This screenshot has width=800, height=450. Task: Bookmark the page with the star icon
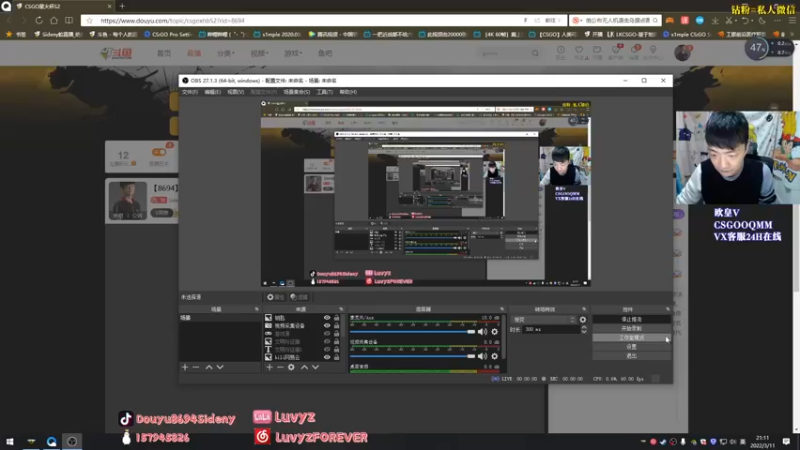click(90, 20)
